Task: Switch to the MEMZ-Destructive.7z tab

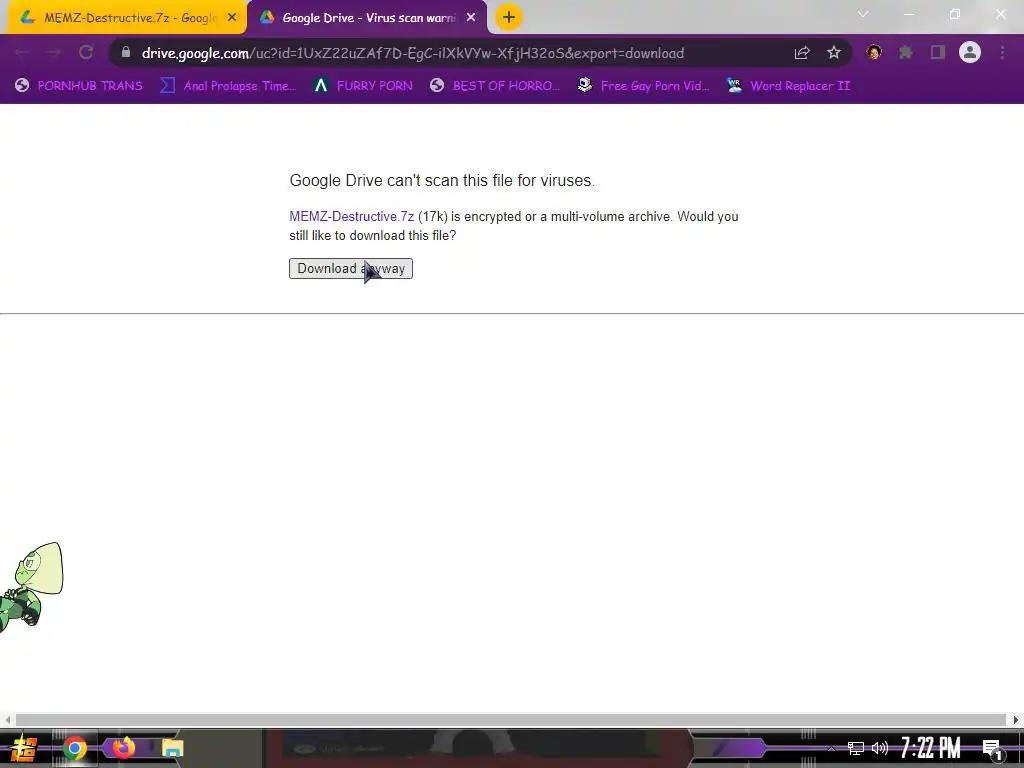Action: click(128, 18)
